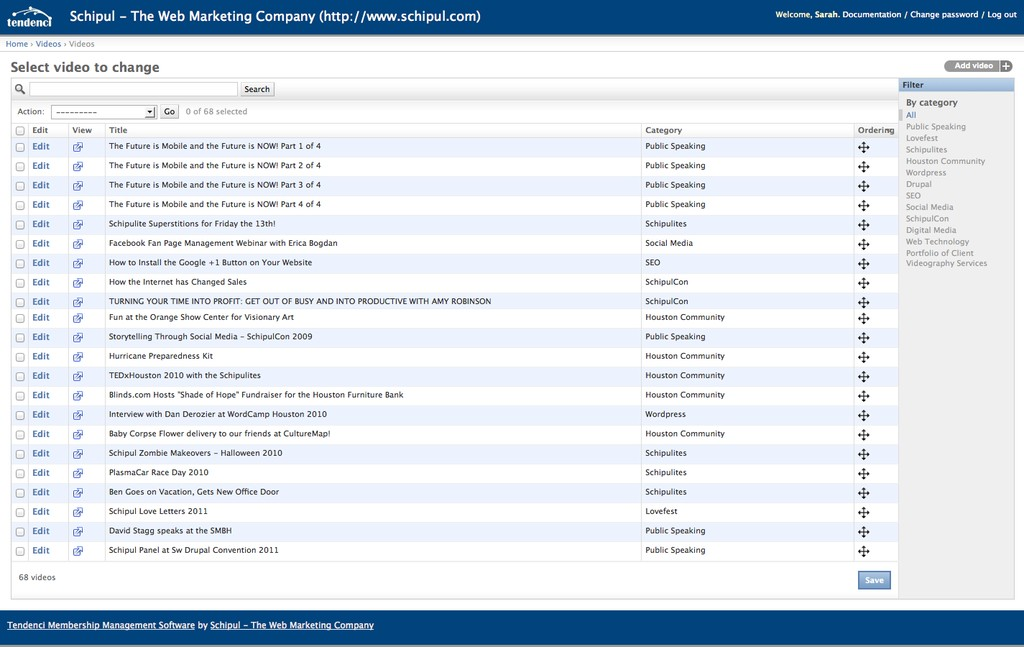Click the magnifying glass search icon
The height and width of the screenshot is (647, 1024).
(x=20, y=89)
